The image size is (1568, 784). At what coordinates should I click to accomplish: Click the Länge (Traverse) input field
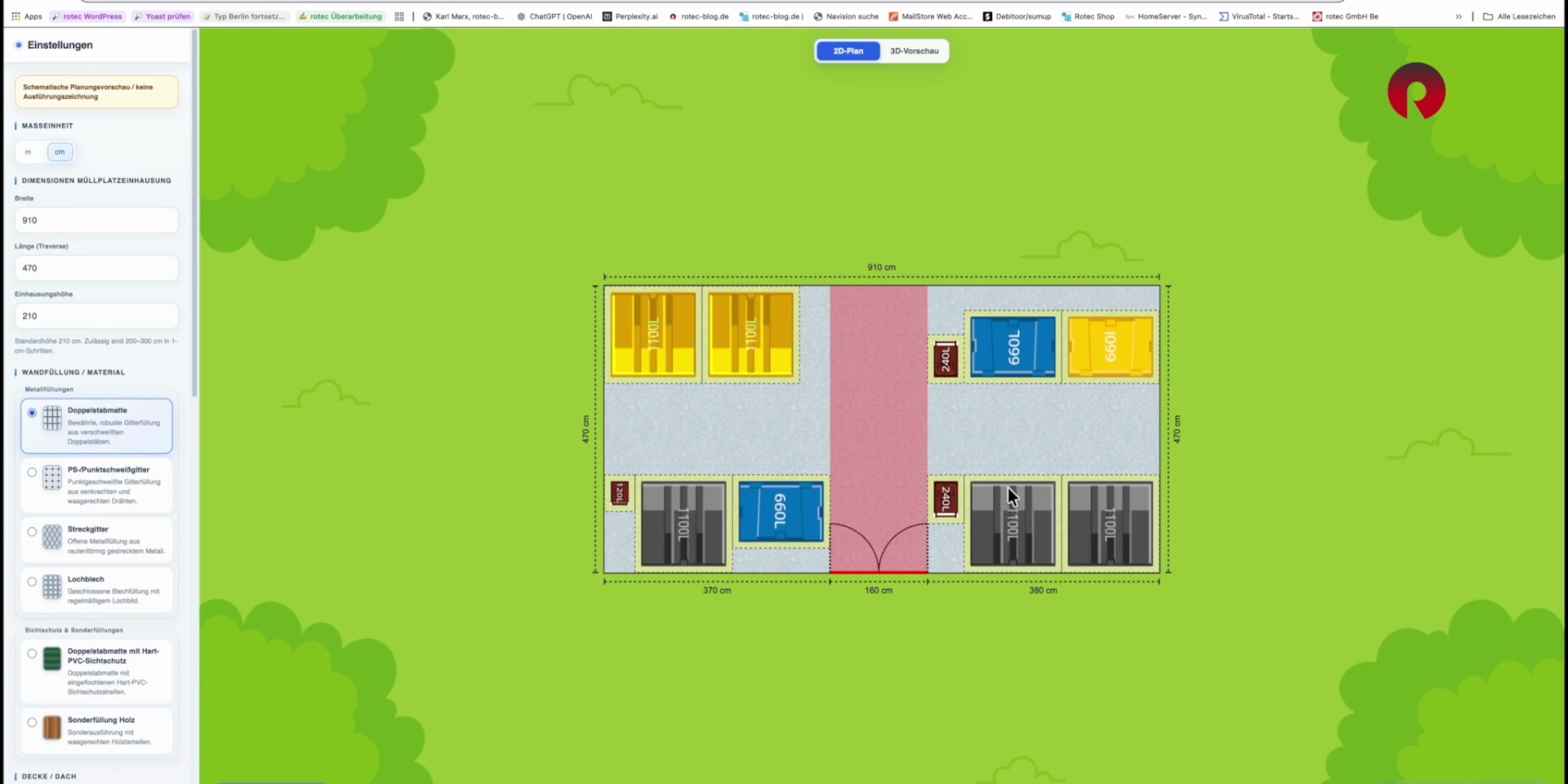(x=96, y=268)
